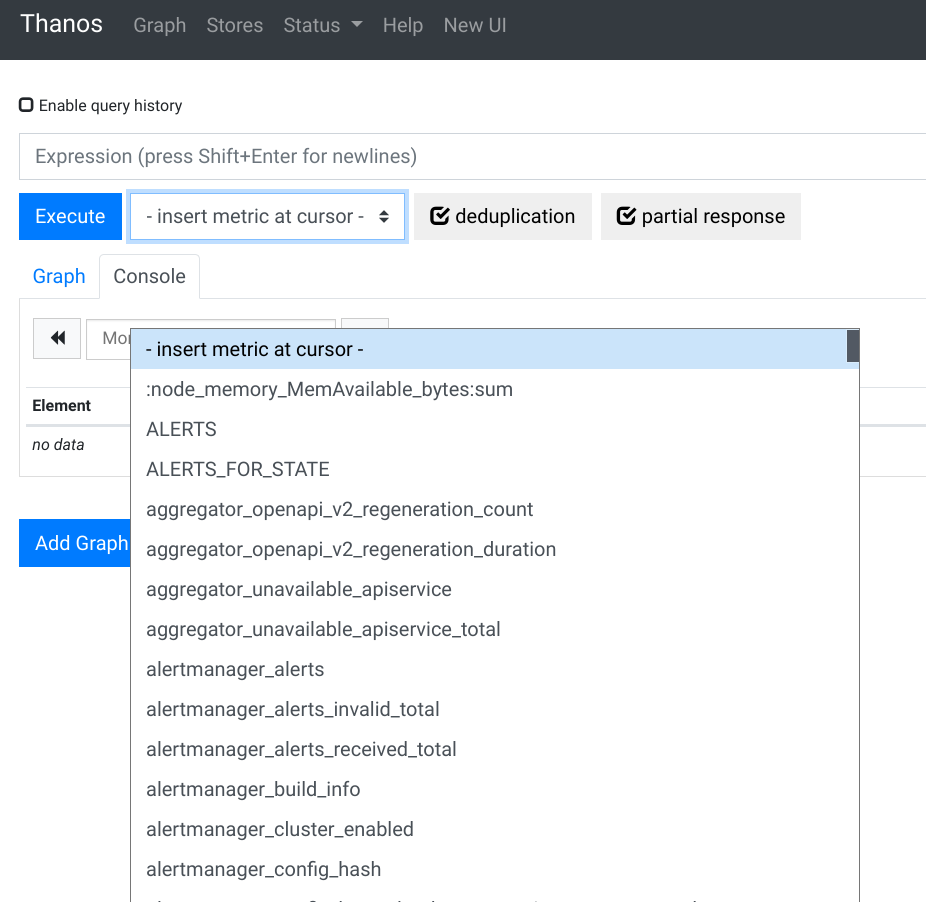Click the metric list scrollbar thumb
Screen dimensions: 926x902
tap(853, 346)
